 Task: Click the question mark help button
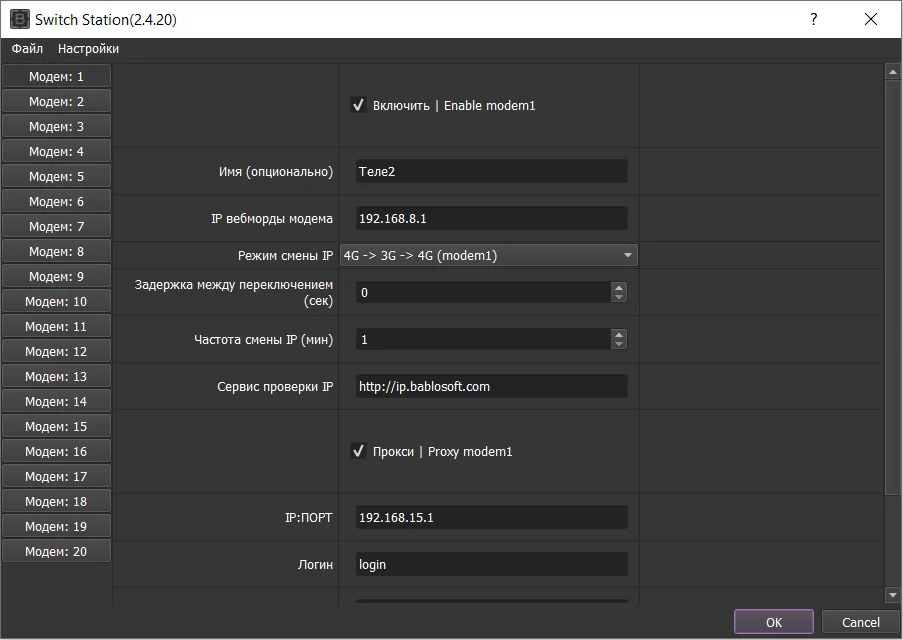point(813,19)
